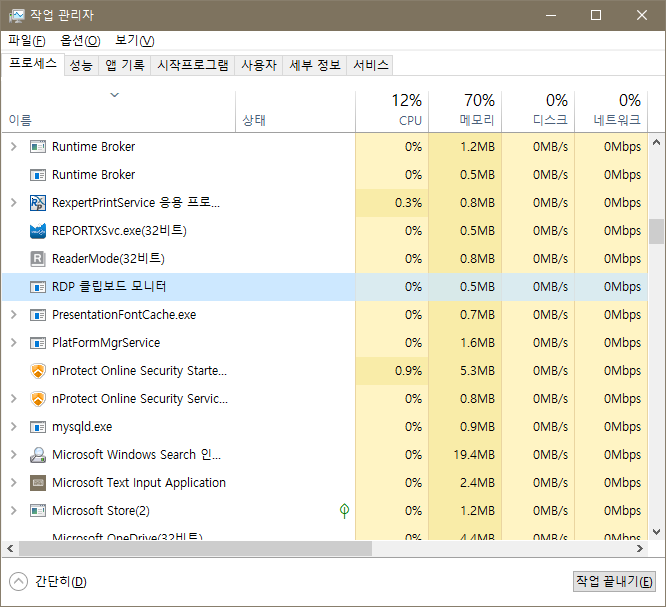
Task: Select the REPORTXSvc.exe(32비트) row name
Action: (x=119, y=231)
